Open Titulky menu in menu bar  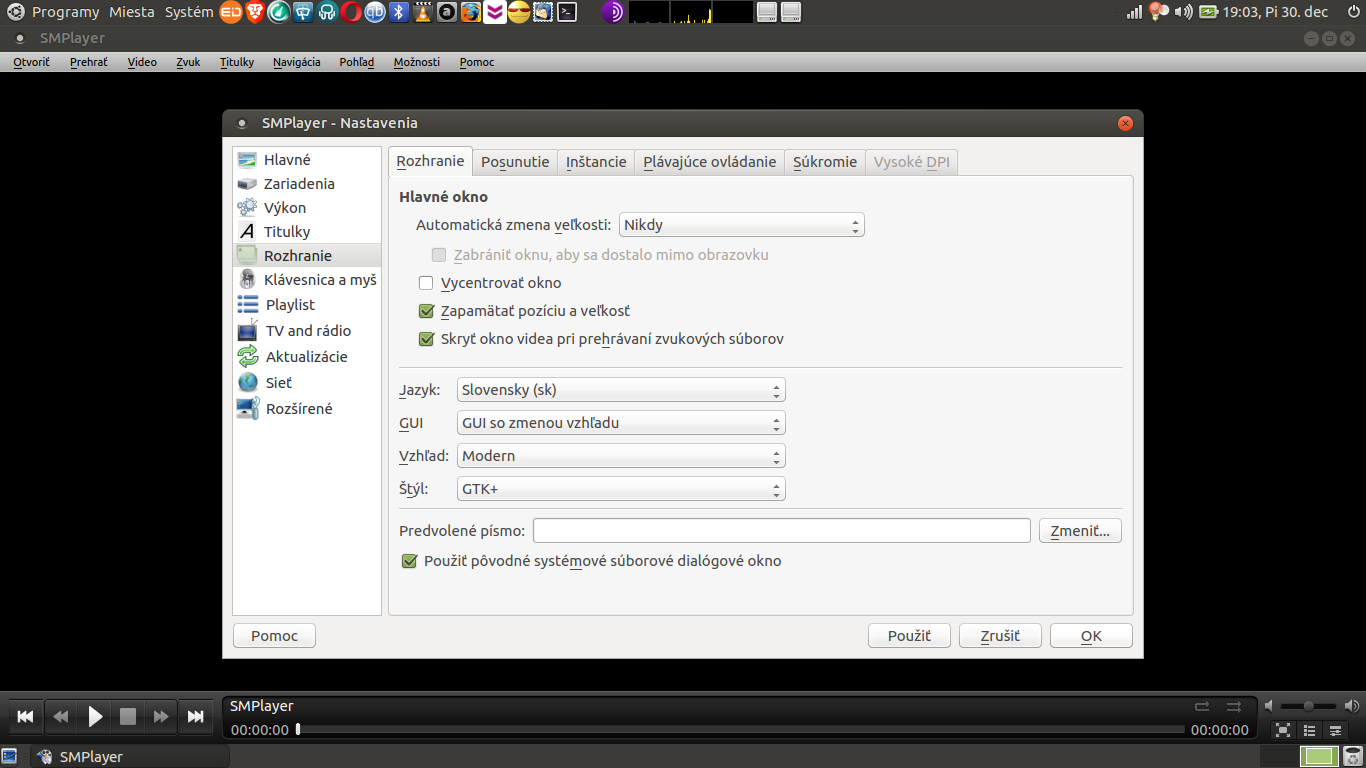237,62
